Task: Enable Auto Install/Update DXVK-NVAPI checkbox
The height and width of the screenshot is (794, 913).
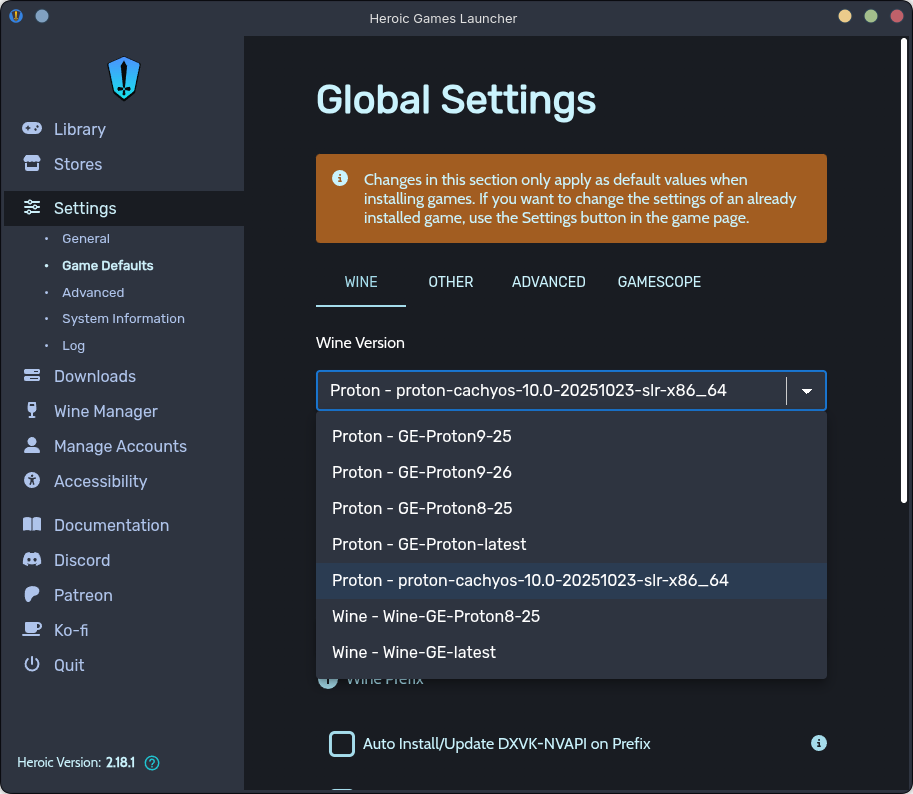Action: tap(342, 744)
